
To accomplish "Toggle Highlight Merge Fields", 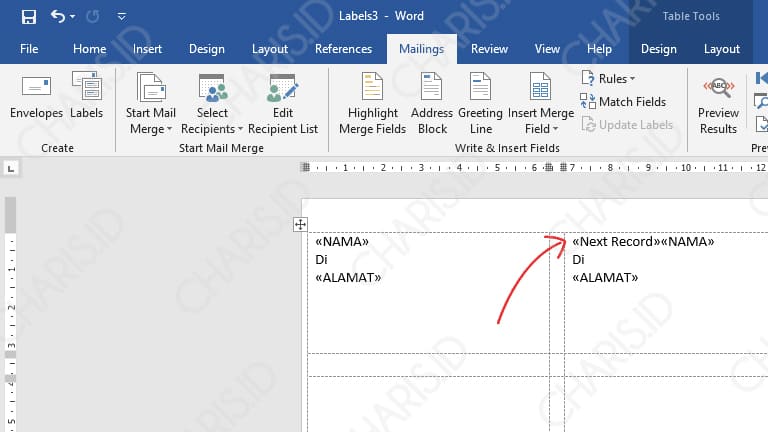I will click(x=372, y=104).
